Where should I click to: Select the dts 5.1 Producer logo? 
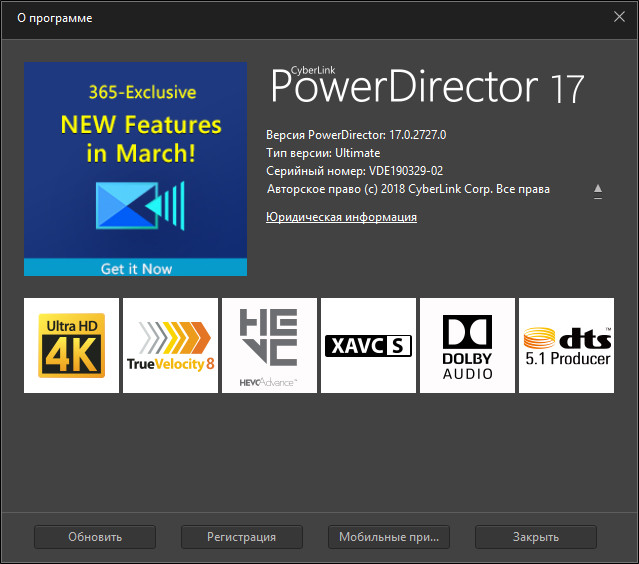coord(566,345)
